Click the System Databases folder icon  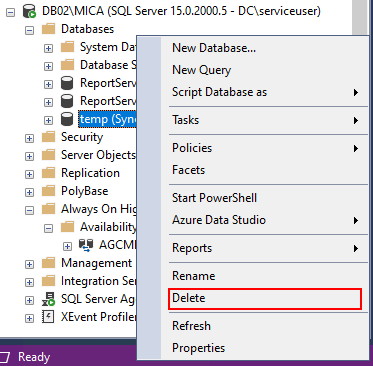(x=67, y=47)
